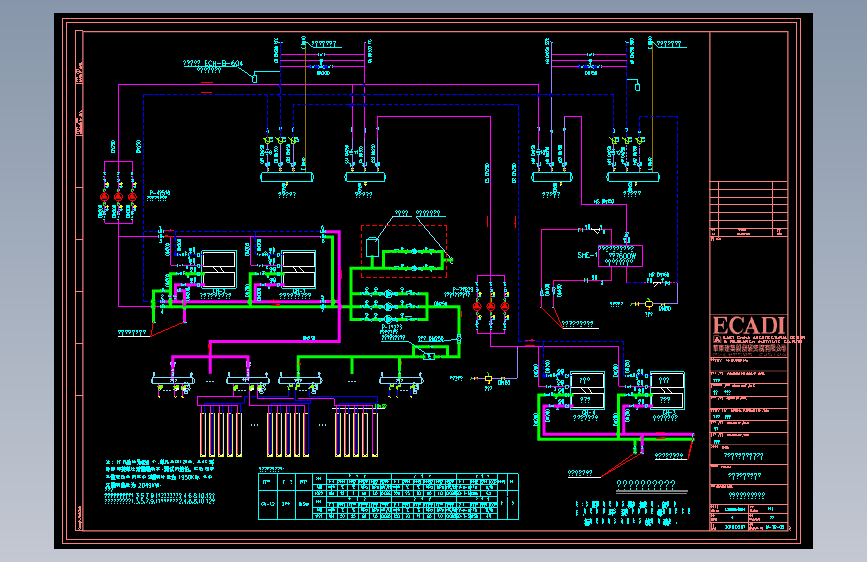The image size is (867, 562).
Task: Select the left chiller unit in the lower-right chiller pair
Action: (x=587, y=390)
